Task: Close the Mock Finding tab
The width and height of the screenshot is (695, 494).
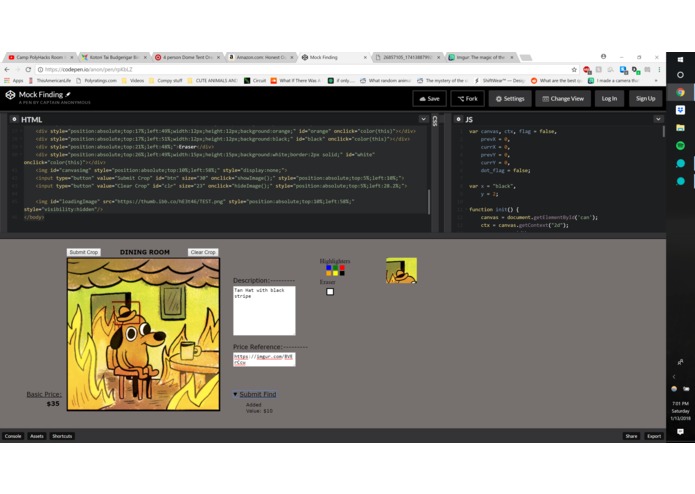Action: 365,58
